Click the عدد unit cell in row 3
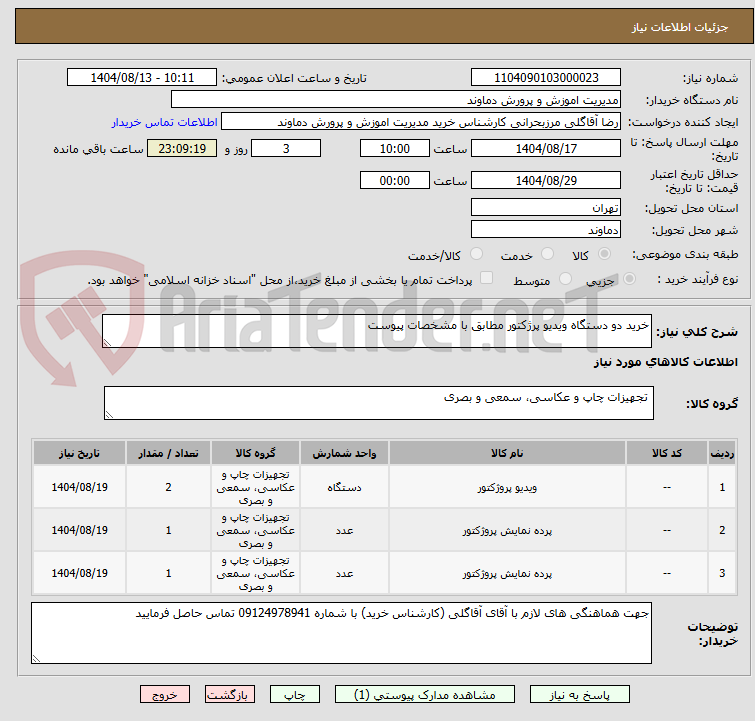The image size is (755, 721). click(344, 573)
